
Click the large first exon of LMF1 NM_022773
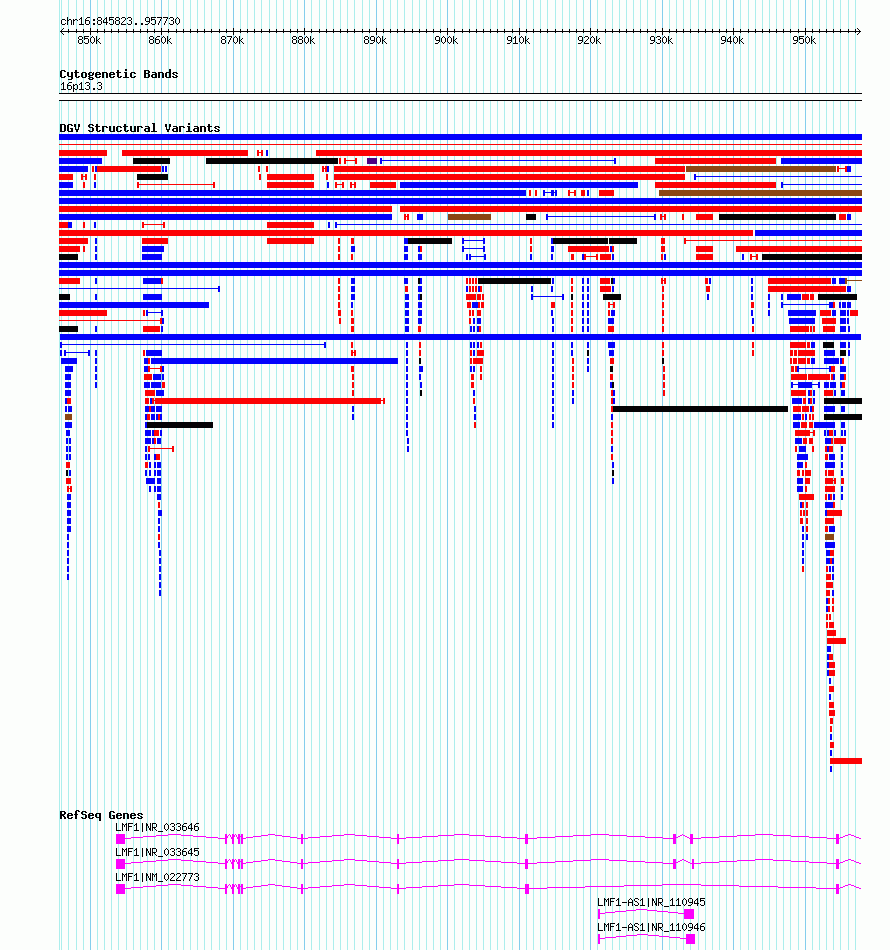click(x=121, y=889)
